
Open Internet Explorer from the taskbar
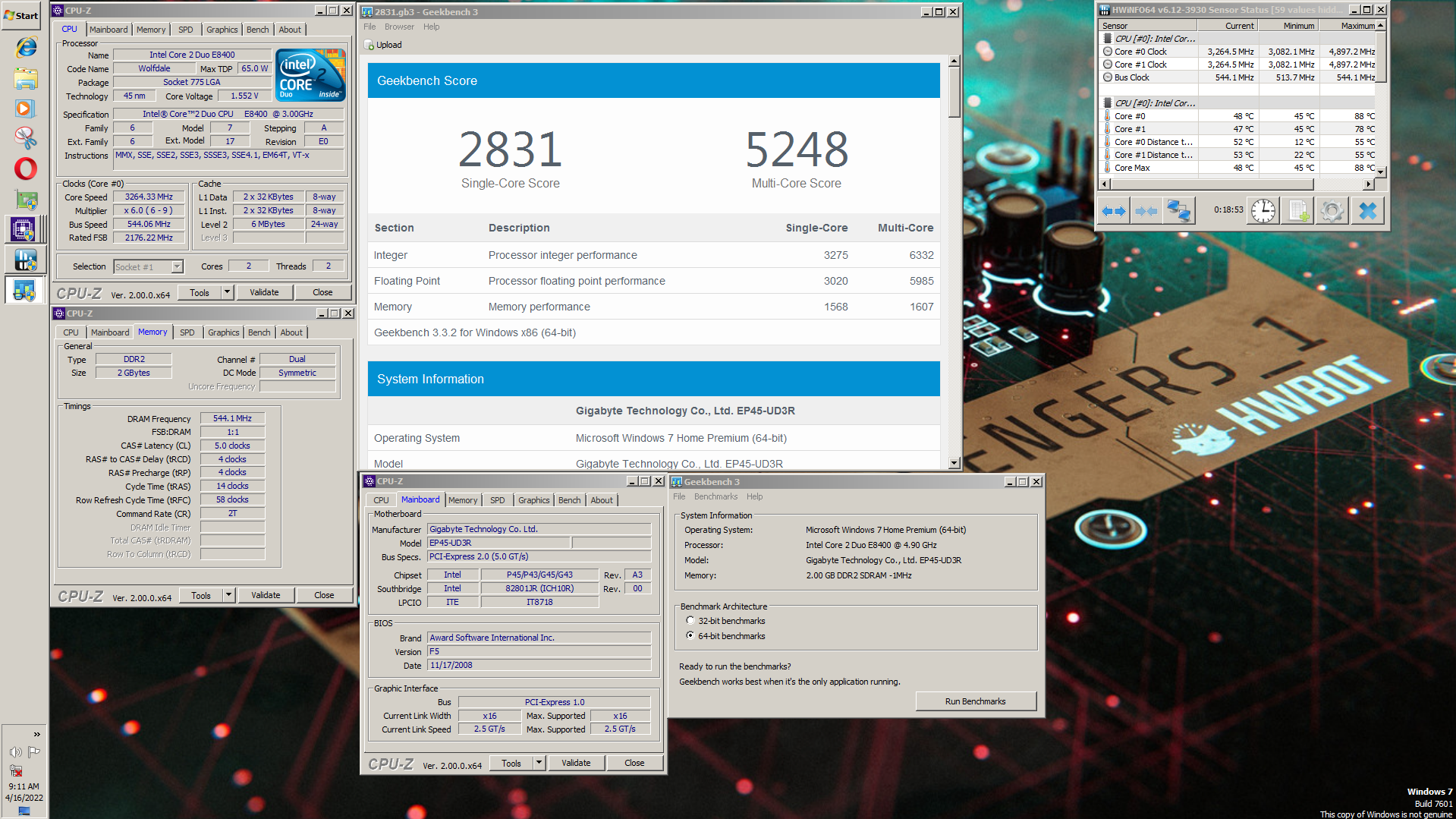click(26, 47)
